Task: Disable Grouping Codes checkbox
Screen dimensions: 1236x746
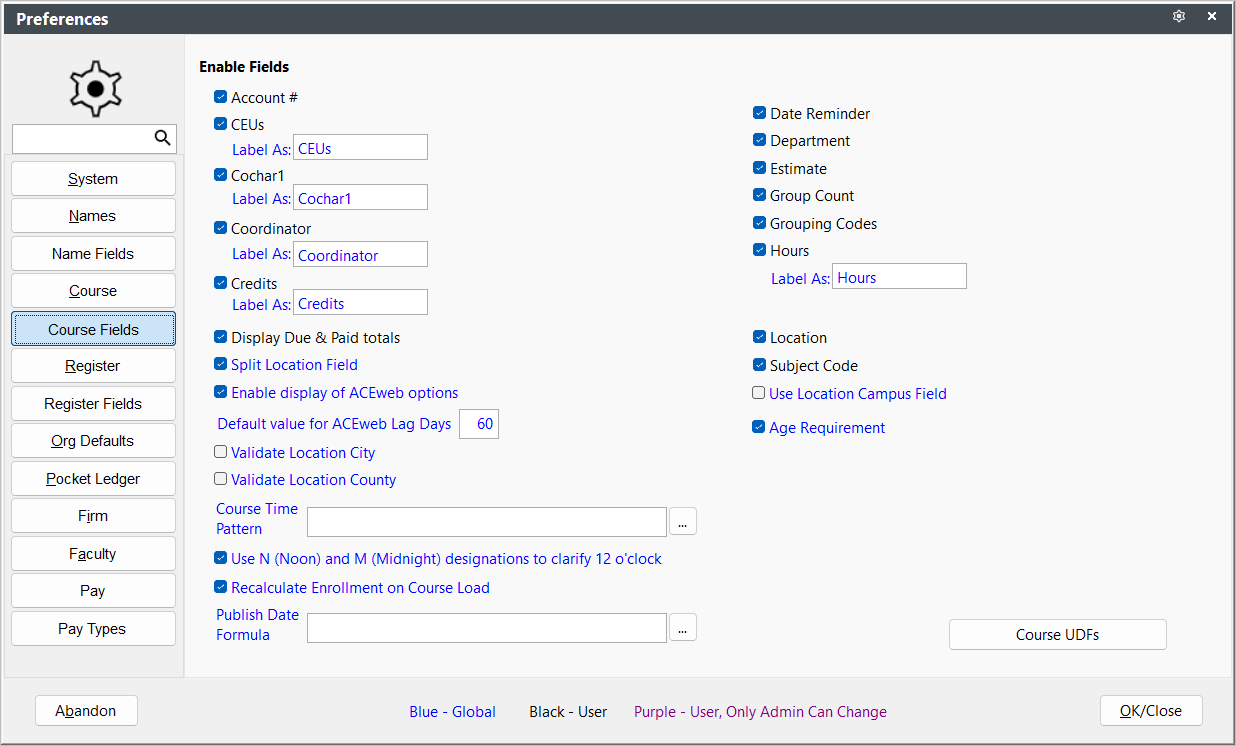Action: click(x=760, y=223)
